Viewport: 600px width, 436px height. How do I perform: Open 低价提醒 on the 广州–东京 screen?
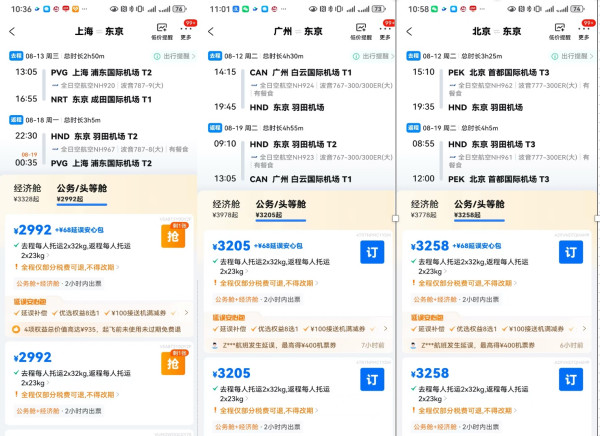(361, 31)
